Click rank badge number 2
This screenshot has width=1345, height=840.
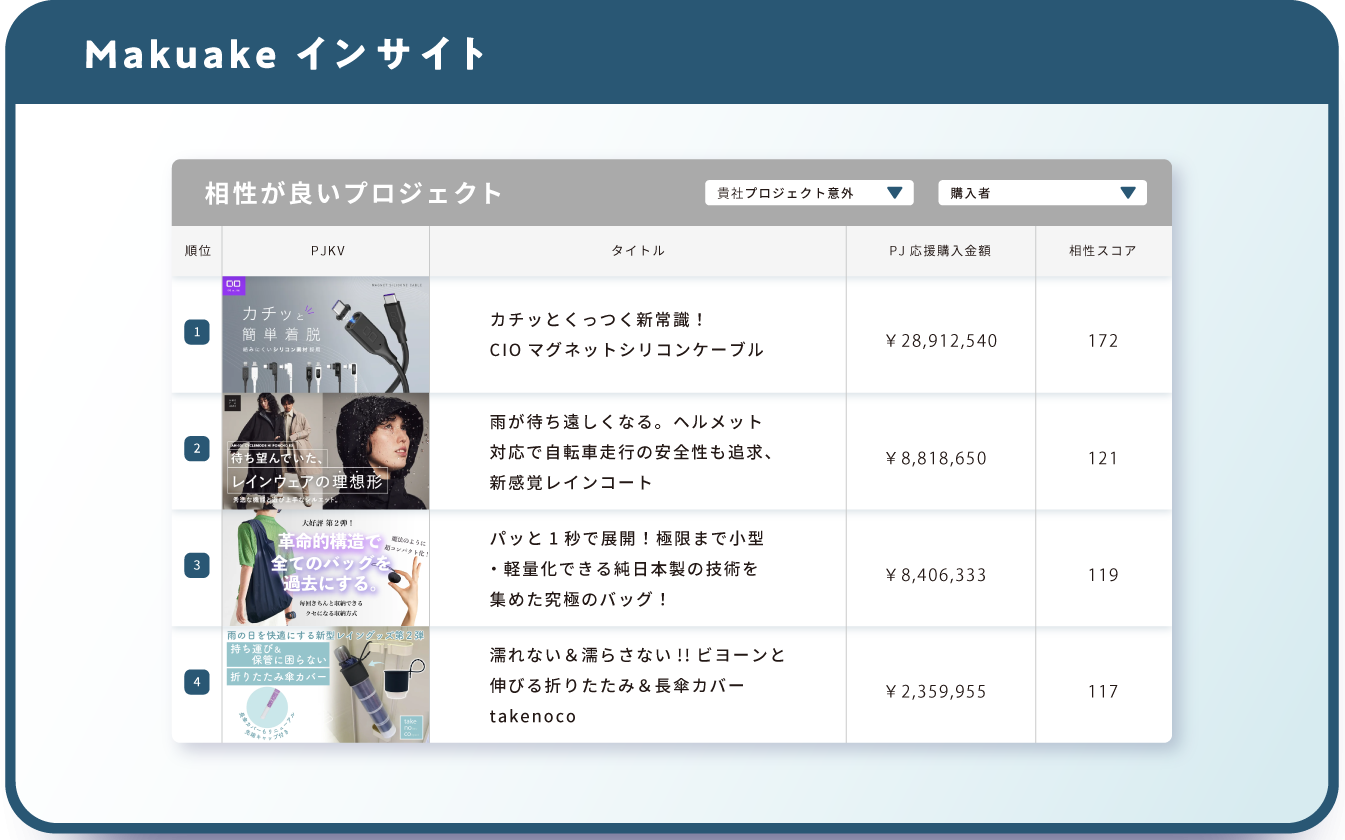coord(197,448)
